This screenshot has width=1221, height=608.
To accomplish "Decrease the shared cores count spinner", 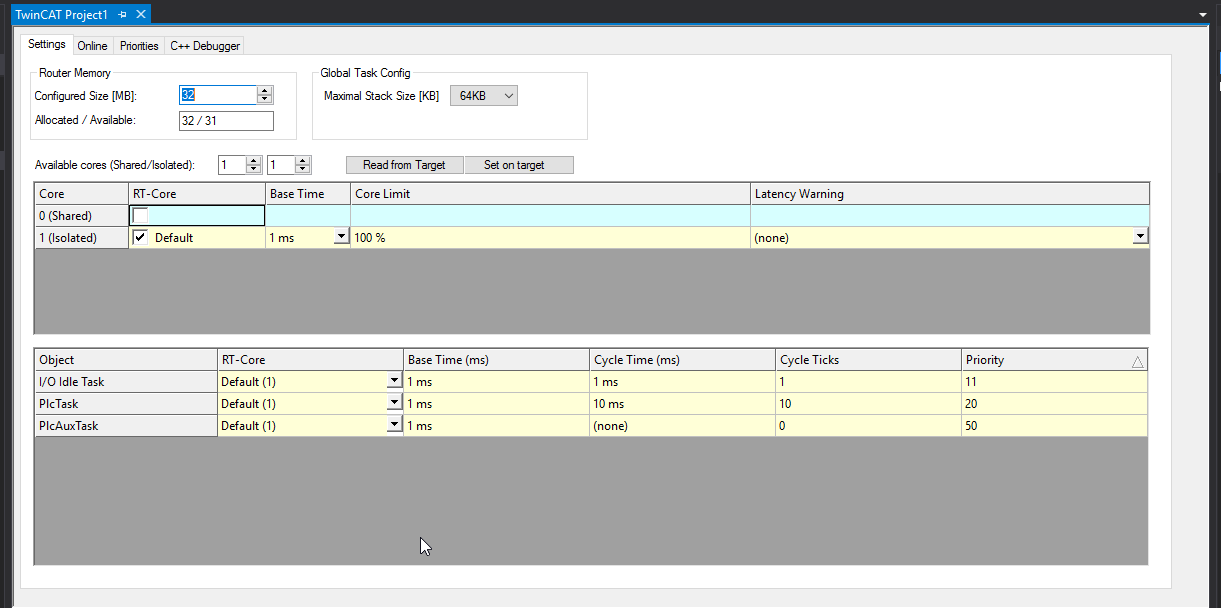I will point(254,170).
